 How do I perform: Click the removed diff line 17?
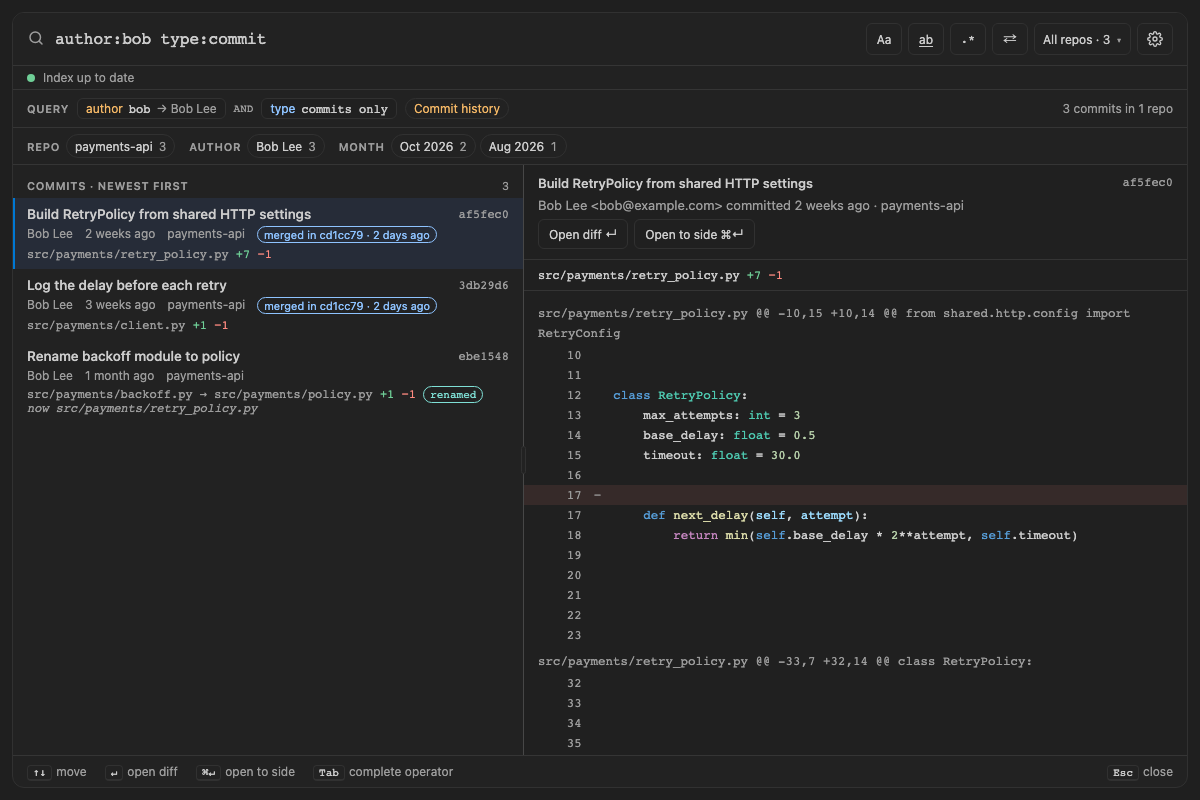[855, 495]
